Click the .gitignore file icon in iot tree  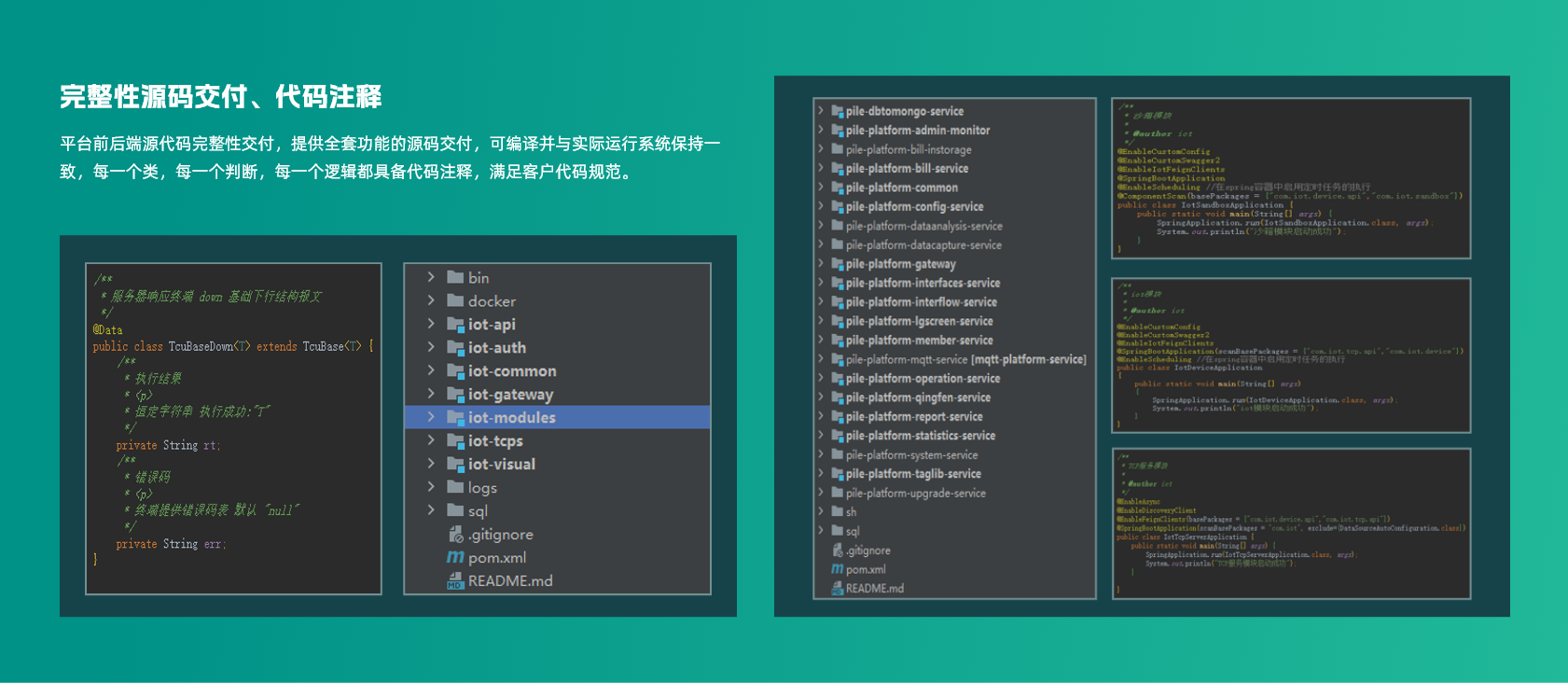[455, 534]
